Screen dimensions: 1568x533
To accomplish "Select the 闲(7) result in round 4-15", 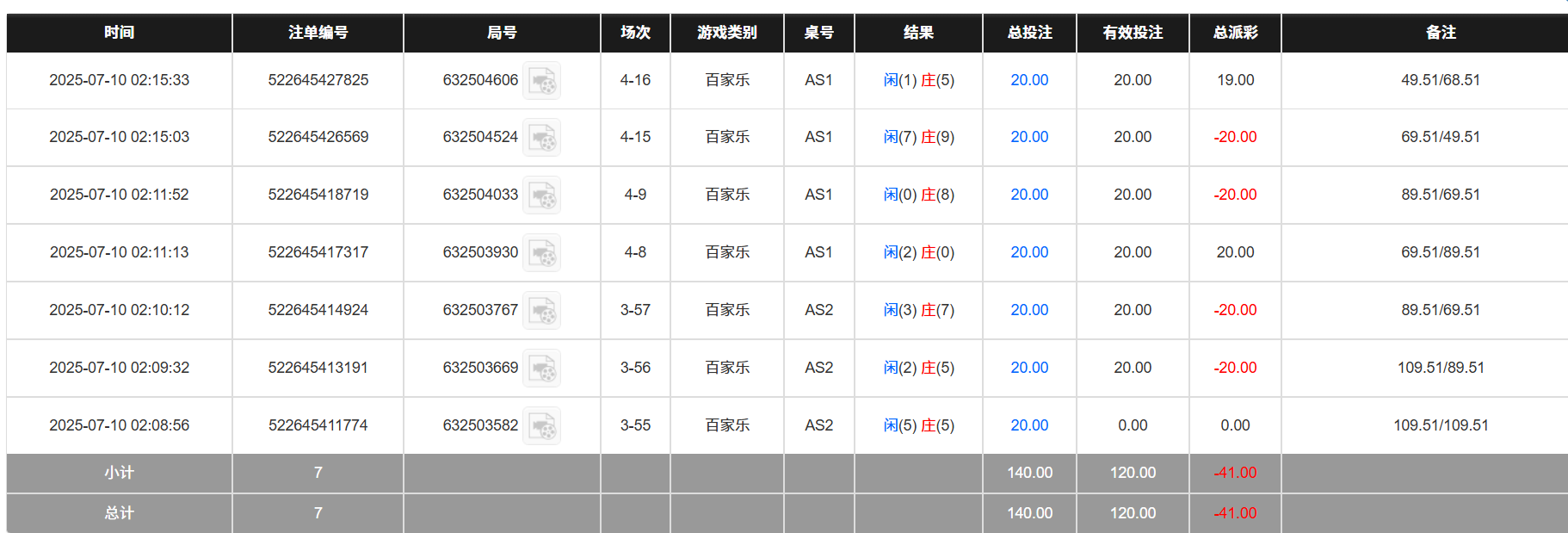I will coord(895,137).
